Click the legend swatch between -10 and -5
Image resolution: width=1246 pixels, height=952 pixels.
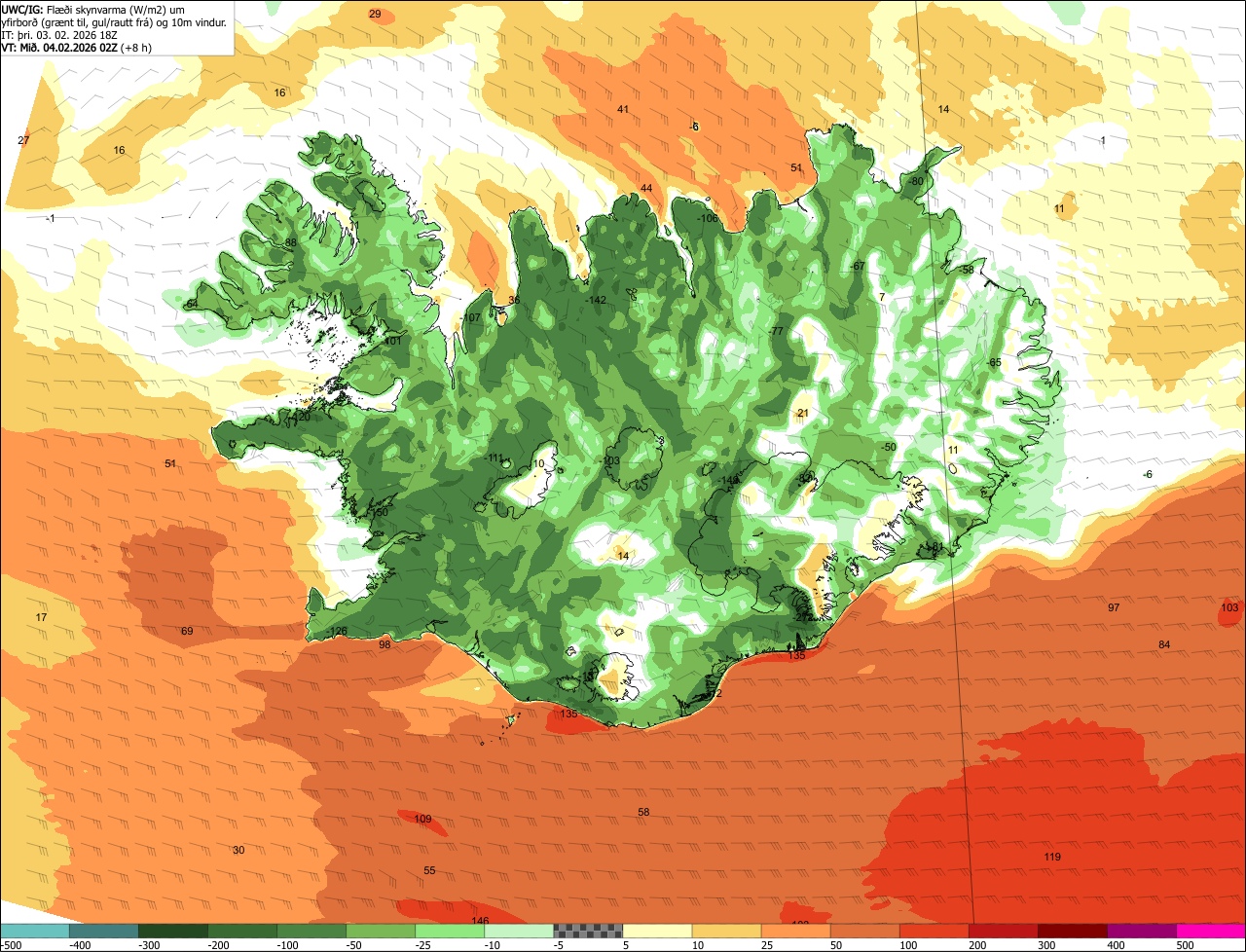pos(519,931)
